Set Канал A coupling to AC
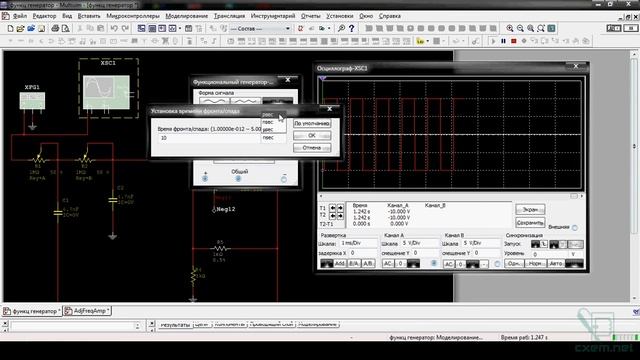Screen dimensions: 640x360 tap(388, 264)
